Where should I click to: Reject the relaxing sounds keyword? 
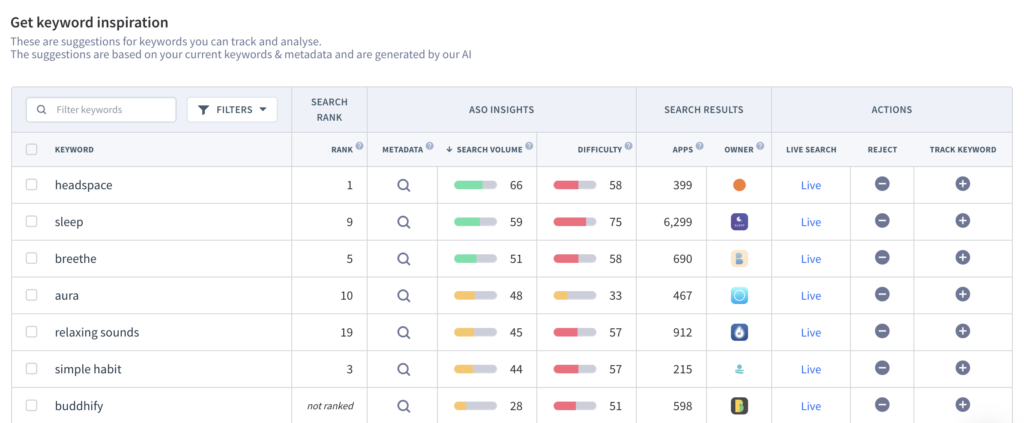tap(882, 331)
